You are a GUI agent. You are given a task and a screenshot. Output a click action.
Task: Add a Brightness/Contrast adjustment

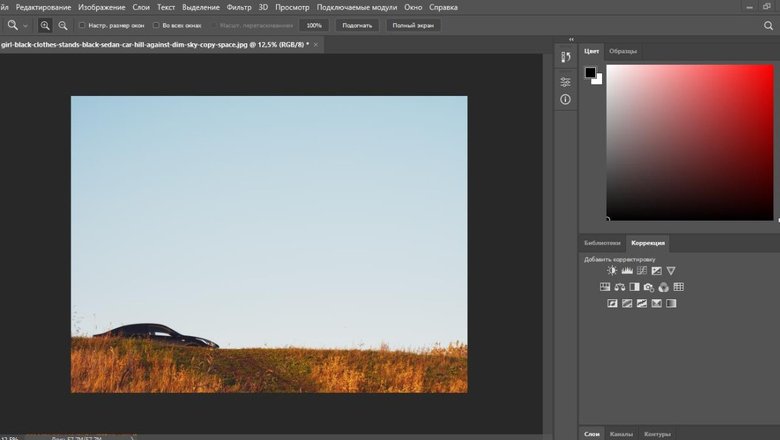point(612,270)
